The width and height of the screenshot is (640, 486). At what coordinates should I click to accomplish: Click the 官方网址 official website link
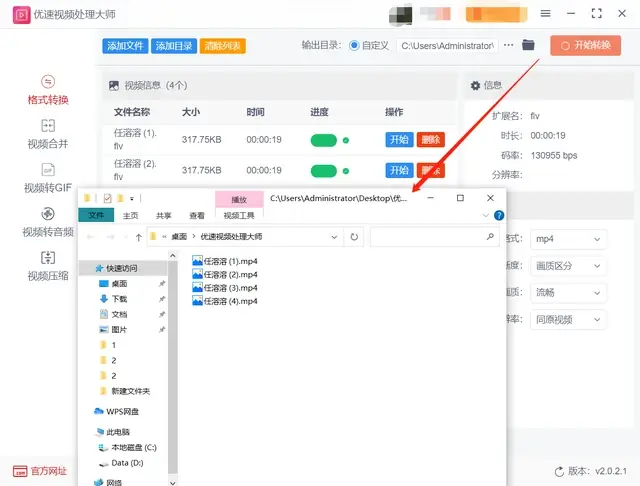[40, 471]
